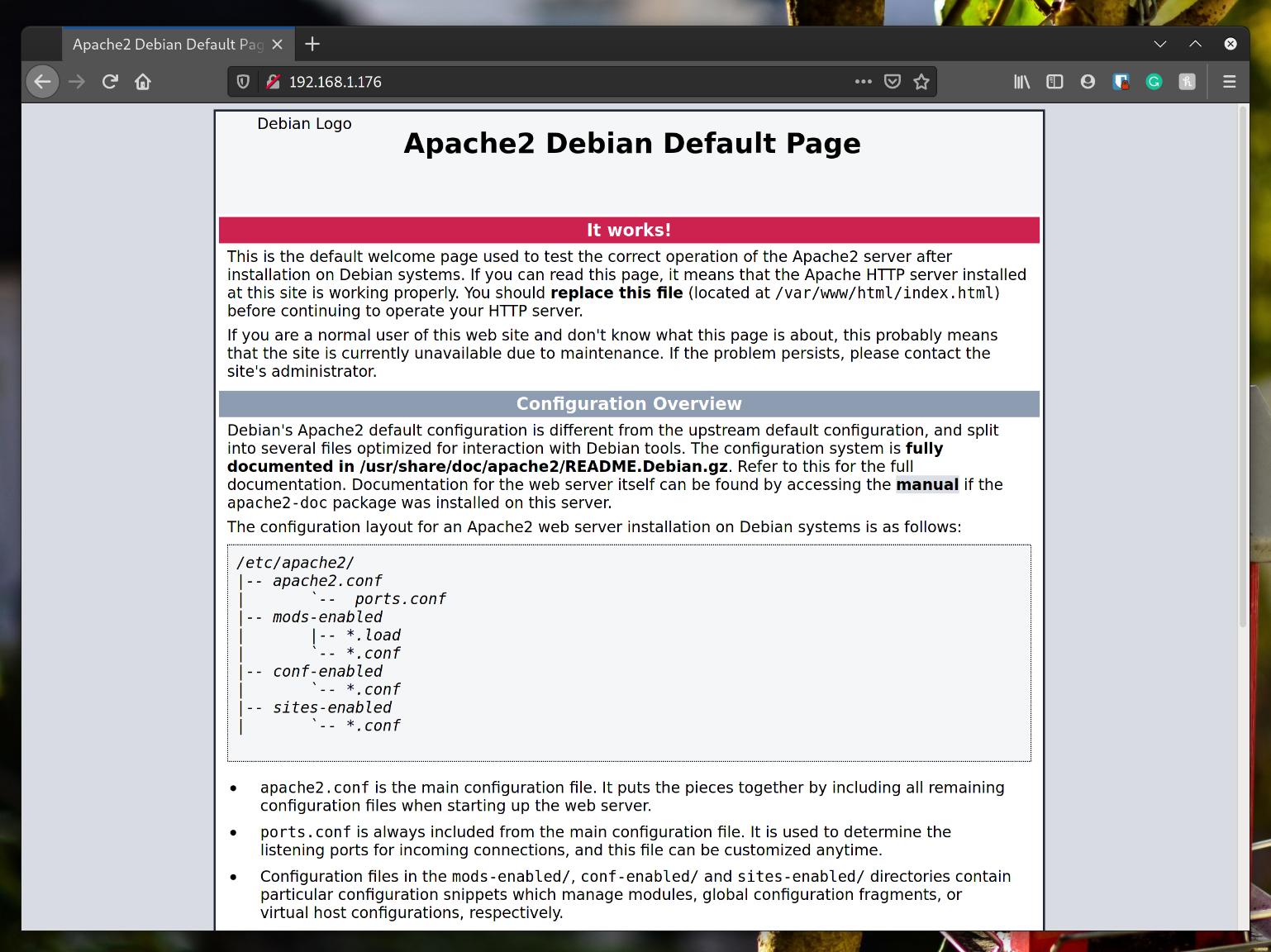This screenshot has width=1271, height=952.
Task: Click the window down-chevron button
Action: [x=1160, y=45]
